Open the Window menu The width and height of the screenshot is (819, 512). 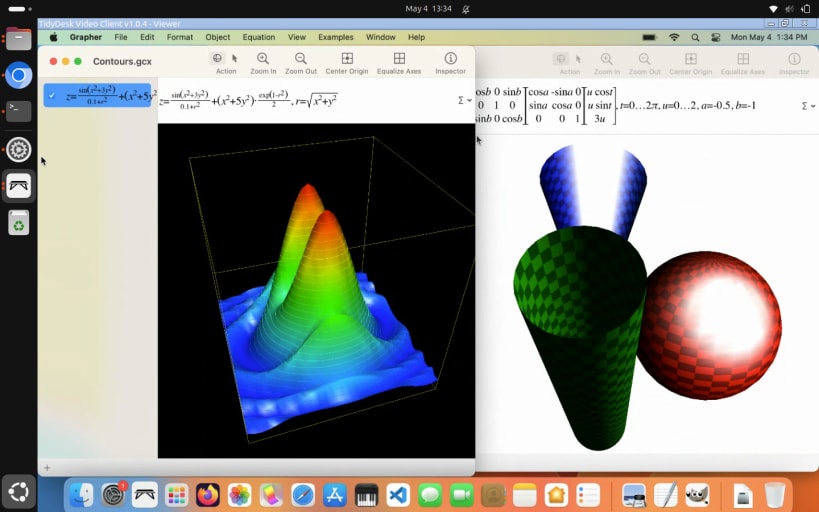380,37
